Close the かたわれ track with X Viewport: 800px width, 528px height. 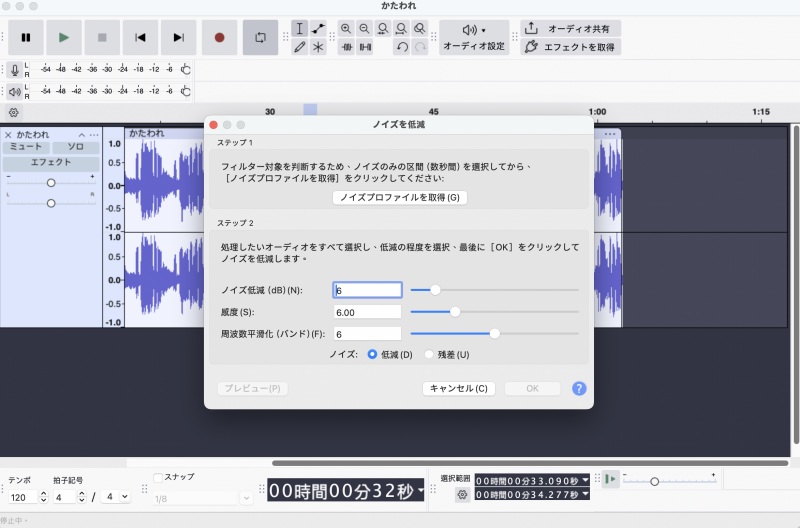point(8,135)
